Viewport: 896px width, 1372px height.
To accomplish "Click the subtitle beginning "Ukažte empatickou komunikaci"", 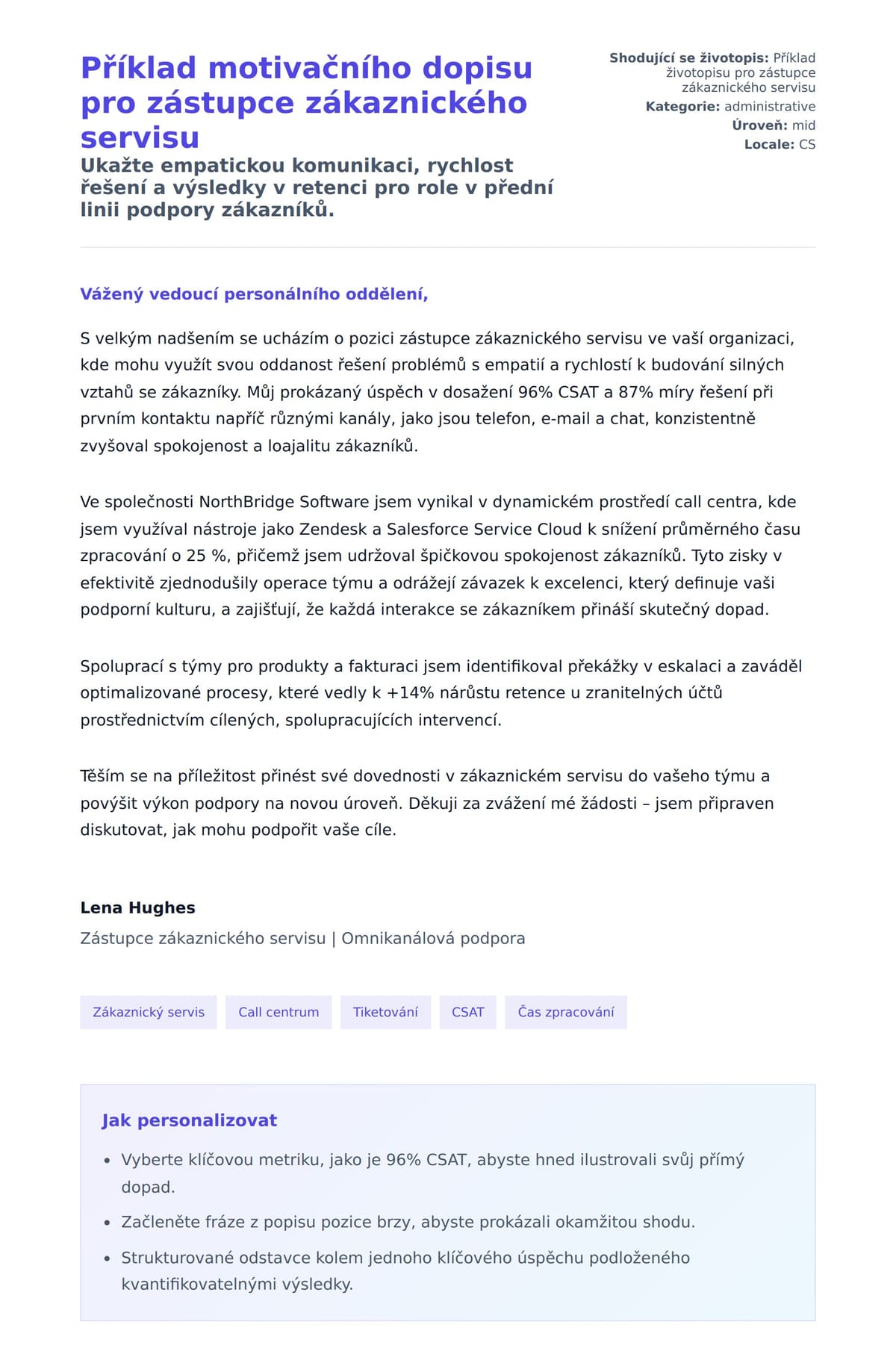I will [317, 187].
